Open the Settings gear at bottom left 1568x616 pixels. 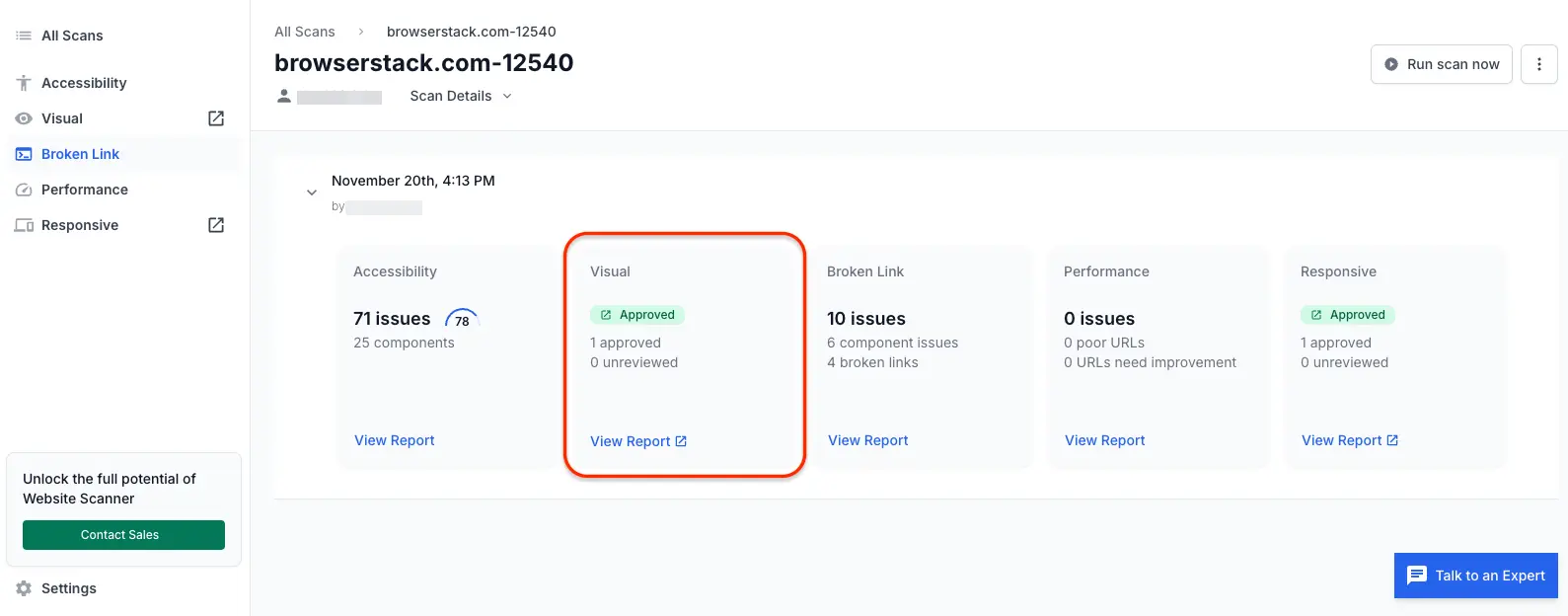[22, 587]
